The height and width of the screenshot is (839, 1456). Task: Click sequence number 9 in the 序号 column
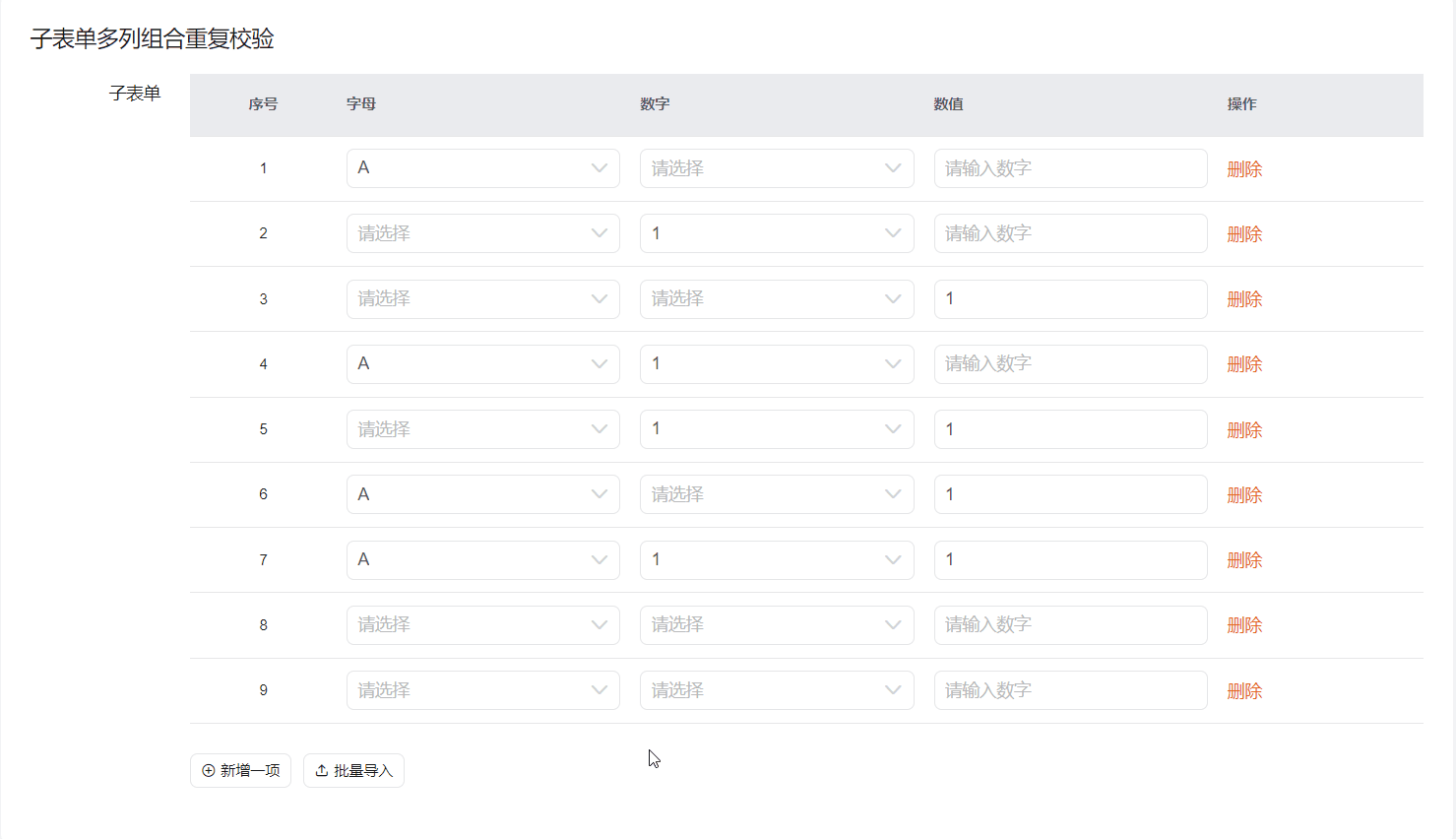pos(263,690)
